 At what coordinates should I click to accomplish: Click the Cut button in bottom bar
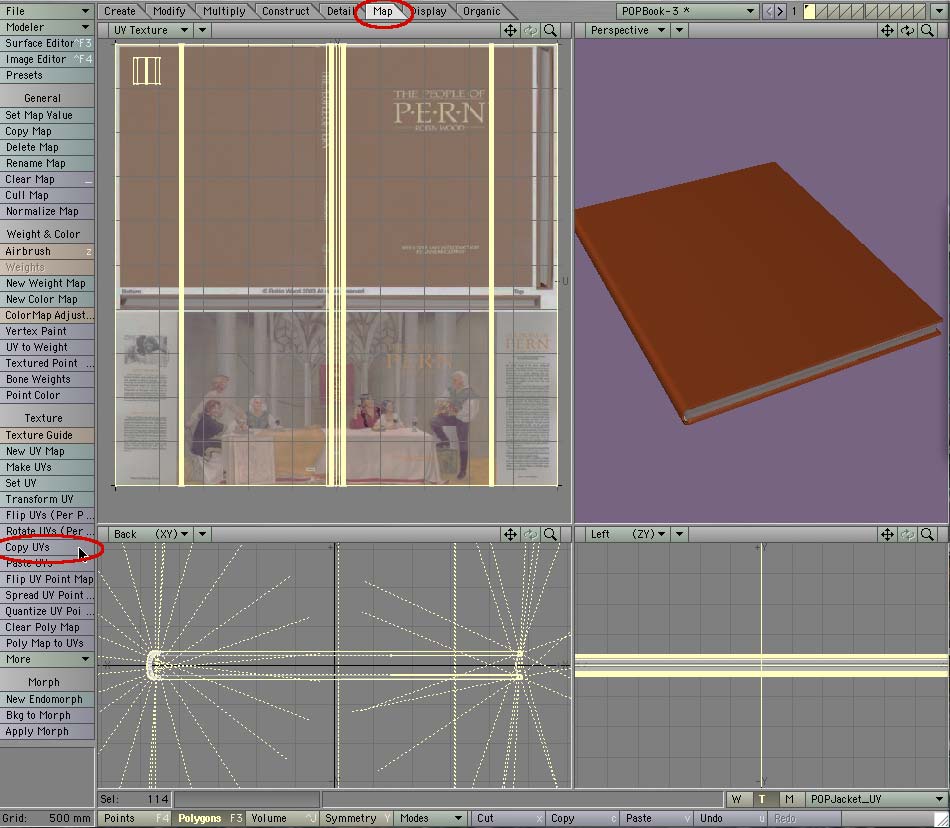click(508, 818)
